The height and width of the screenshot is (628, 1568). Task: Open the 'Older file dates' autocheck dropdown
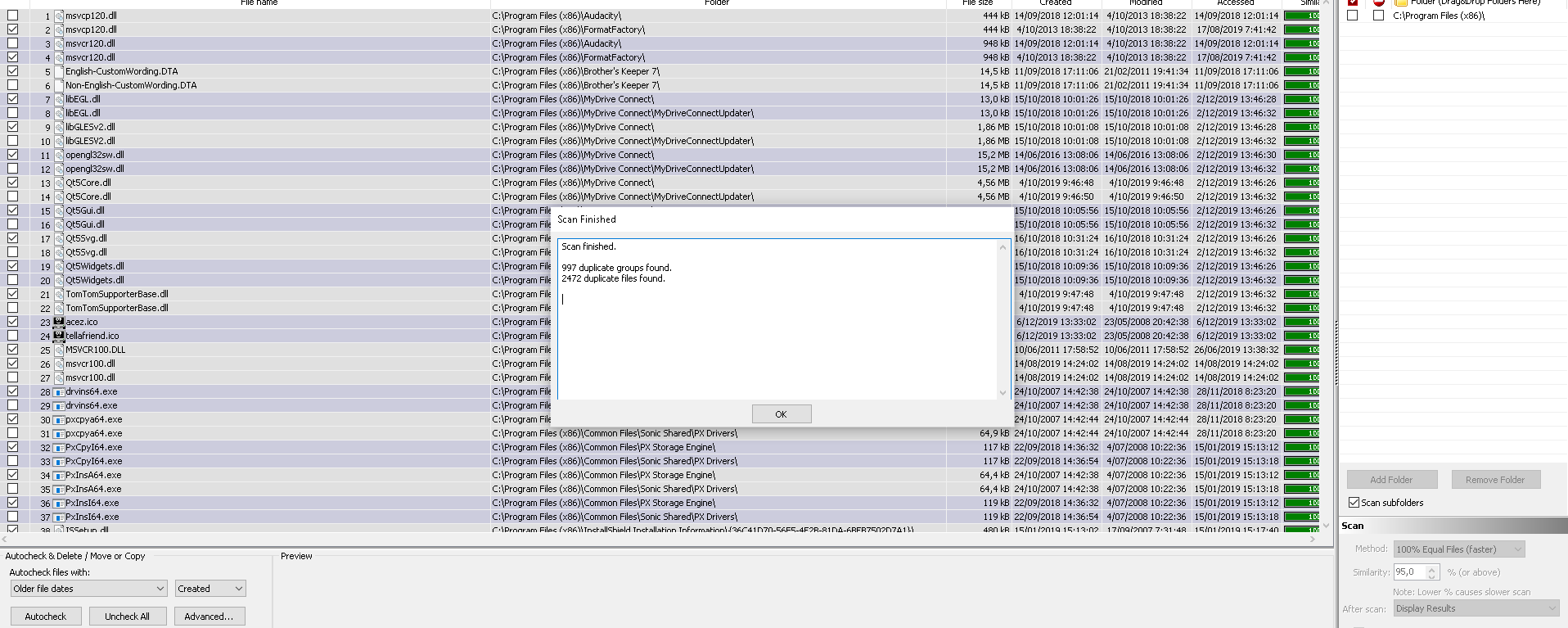(x=89, y=589)
